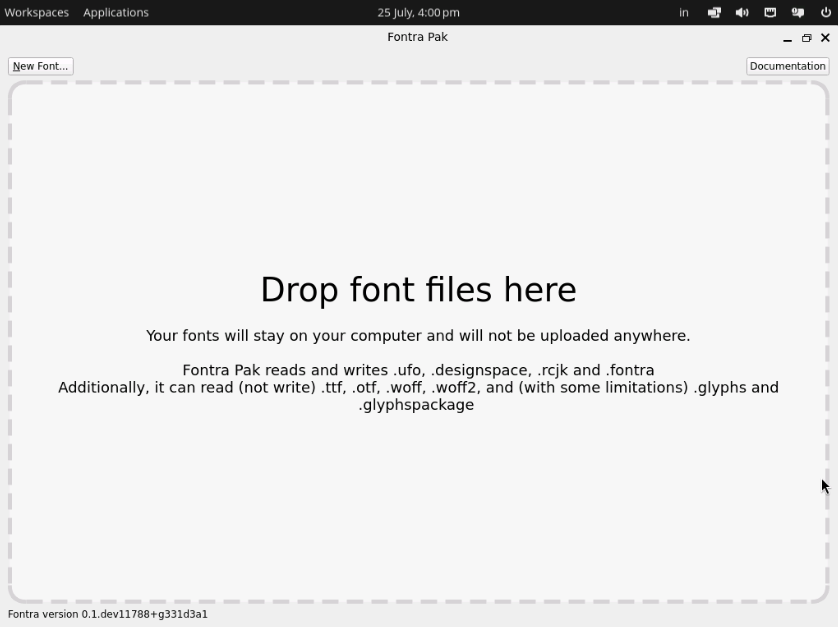Open the New Font dialog
838x627 pixels.
click(x=41, y=66)
